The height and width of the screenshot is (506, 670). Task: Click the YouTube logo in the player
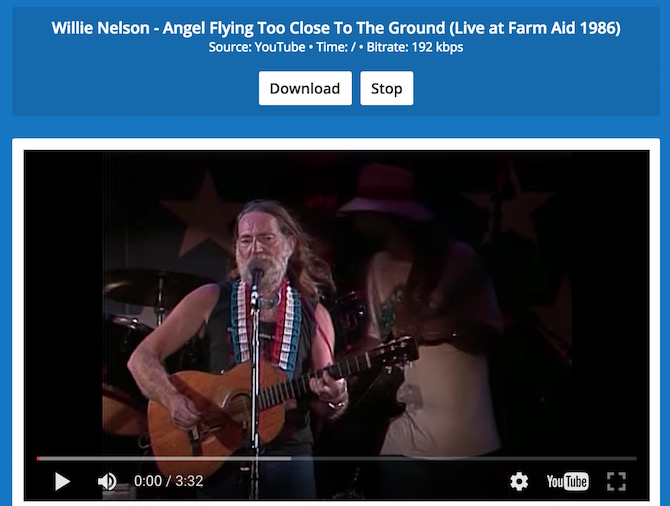[x=567, y=482]
